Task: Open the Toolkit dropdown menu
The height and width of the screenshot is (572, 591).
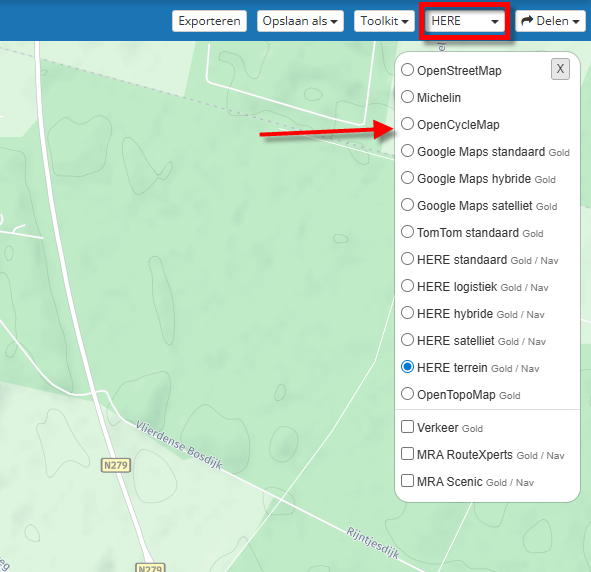Action: 384,21
